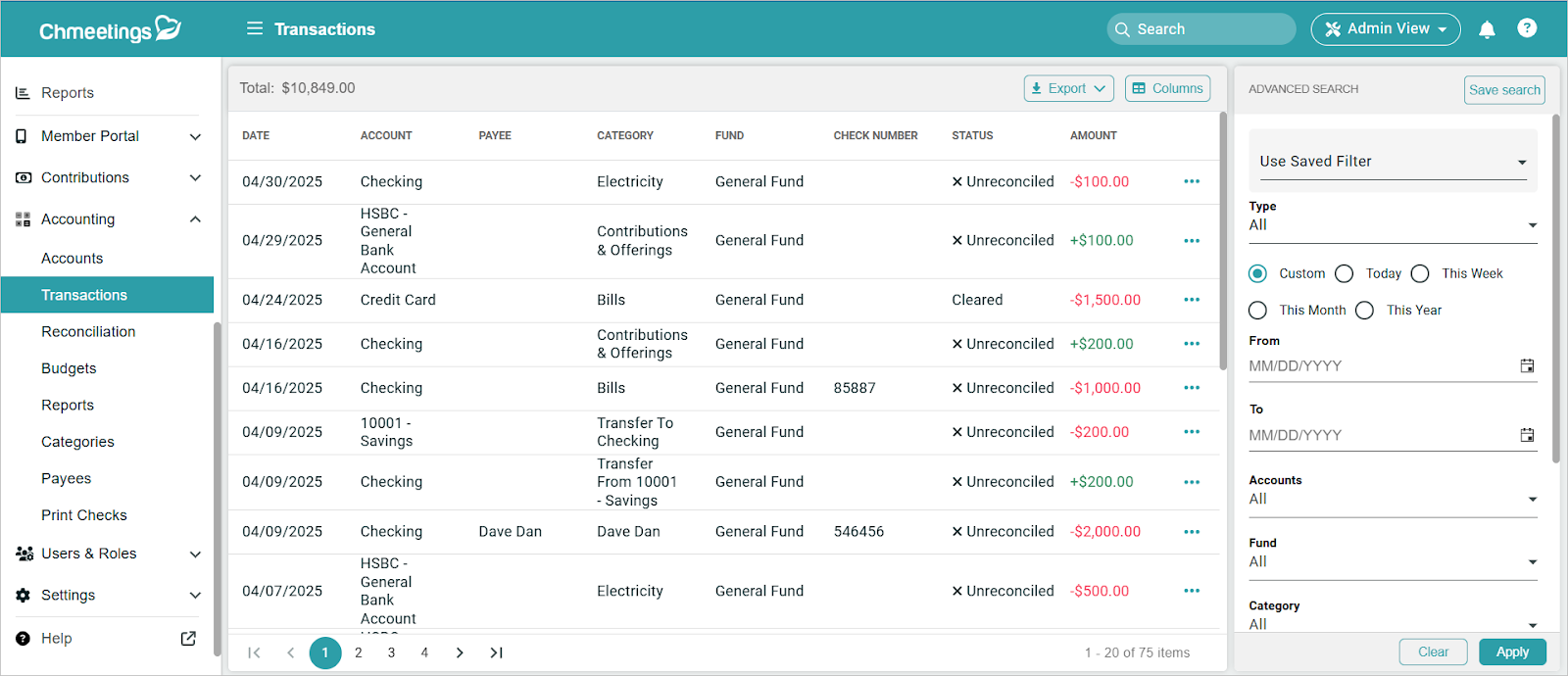Select the This Week radio option
This screenshot has height=676, width=1568.
point(1420,273)
